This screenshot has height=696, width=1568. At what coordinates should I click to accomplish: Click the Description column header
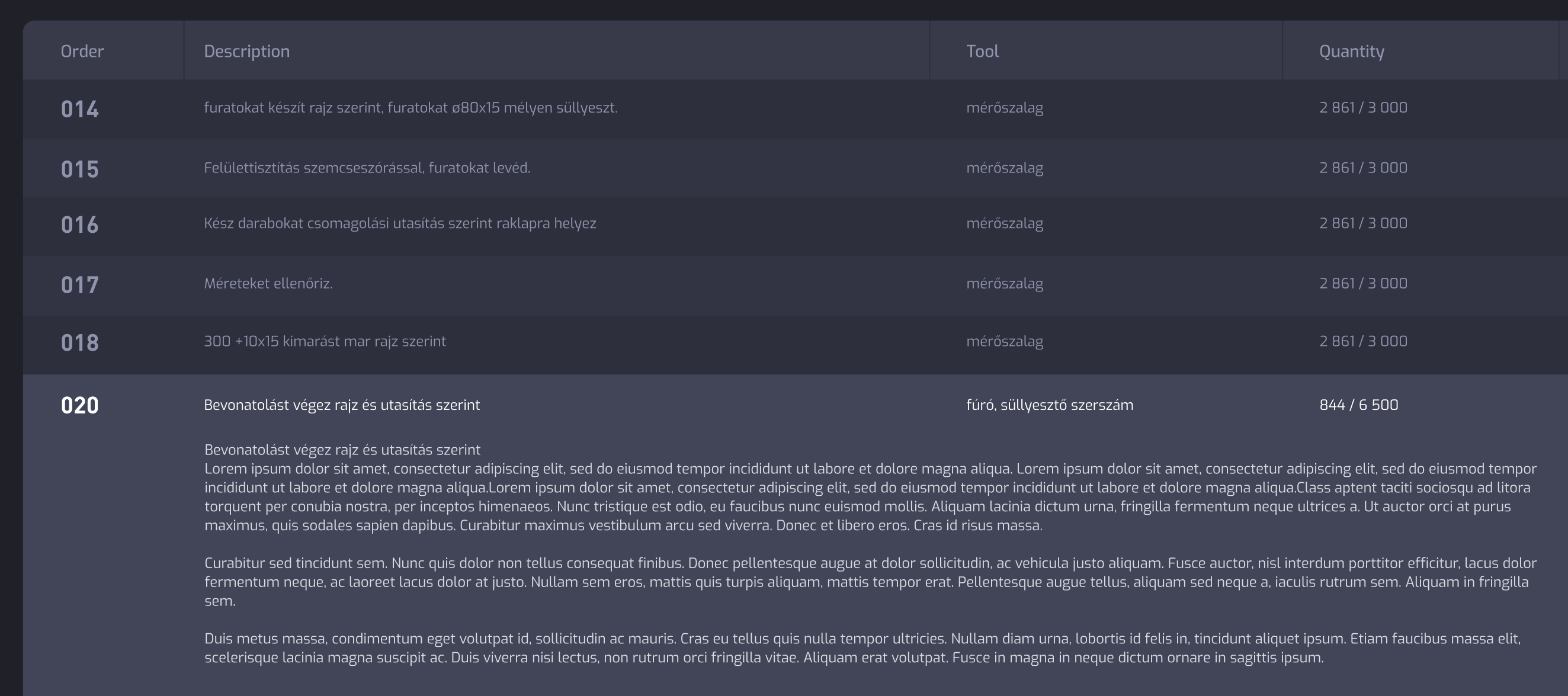pos(246,50)
